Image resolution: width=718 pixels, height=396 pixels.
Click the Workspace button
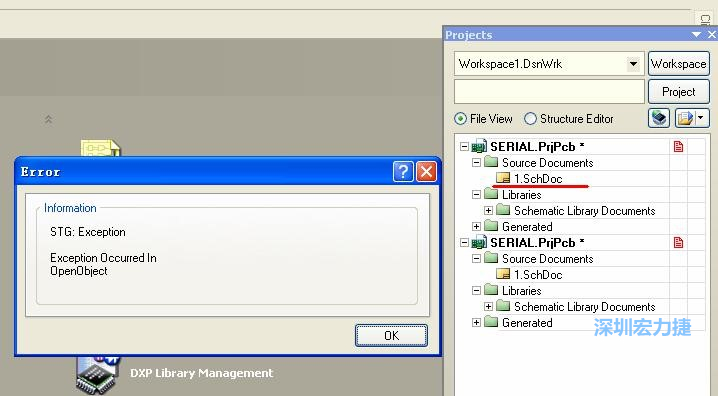679,64
